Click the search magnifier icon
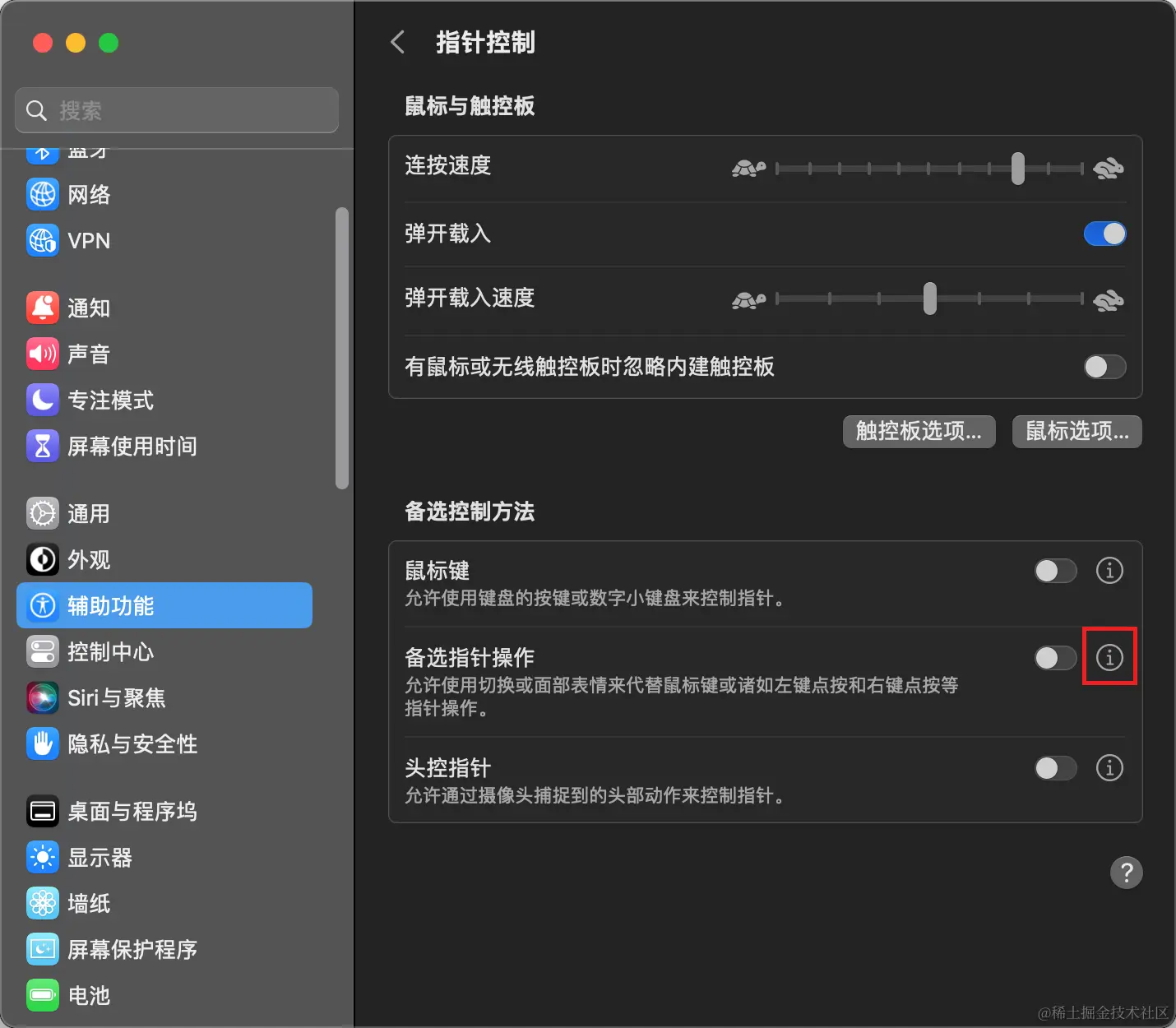The image size is (1176, 1028). click(36, 110)
